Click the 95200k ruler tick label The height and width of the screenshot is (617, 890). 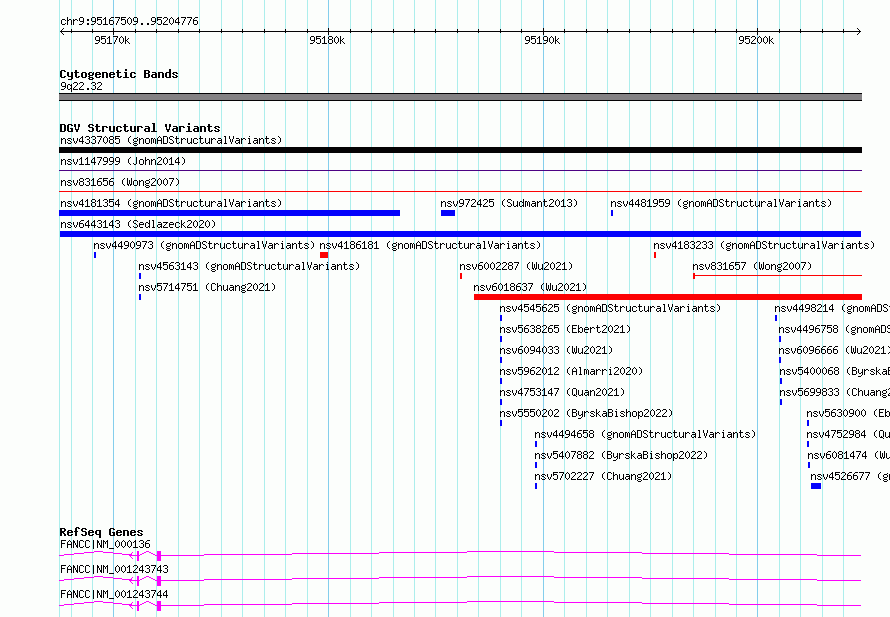(756, 40)
